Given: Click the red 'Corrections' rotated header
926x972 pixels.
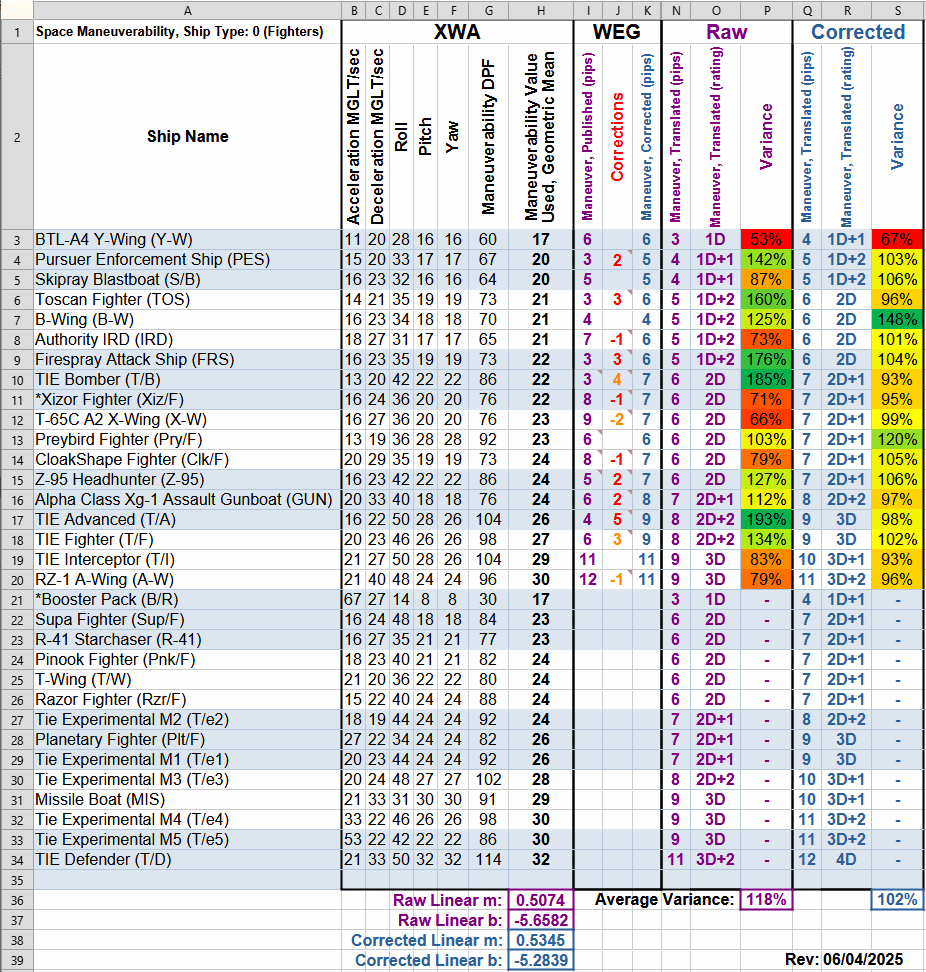Looking at the screenshot, I should (617, 136).
